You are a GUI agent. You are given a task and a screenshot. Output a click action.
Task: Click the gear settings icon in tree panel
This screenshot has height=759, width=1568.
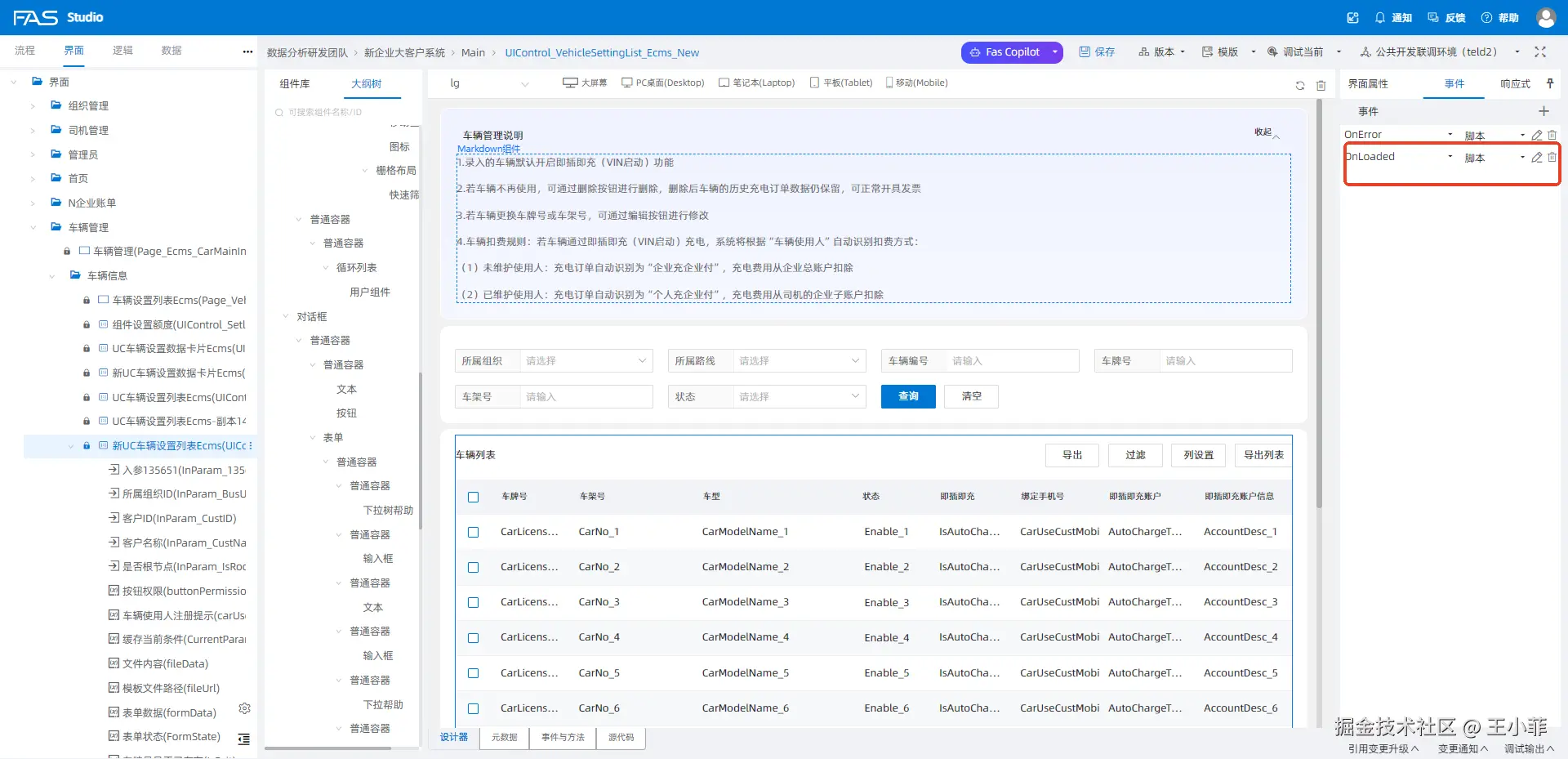[x=244, y=708]
